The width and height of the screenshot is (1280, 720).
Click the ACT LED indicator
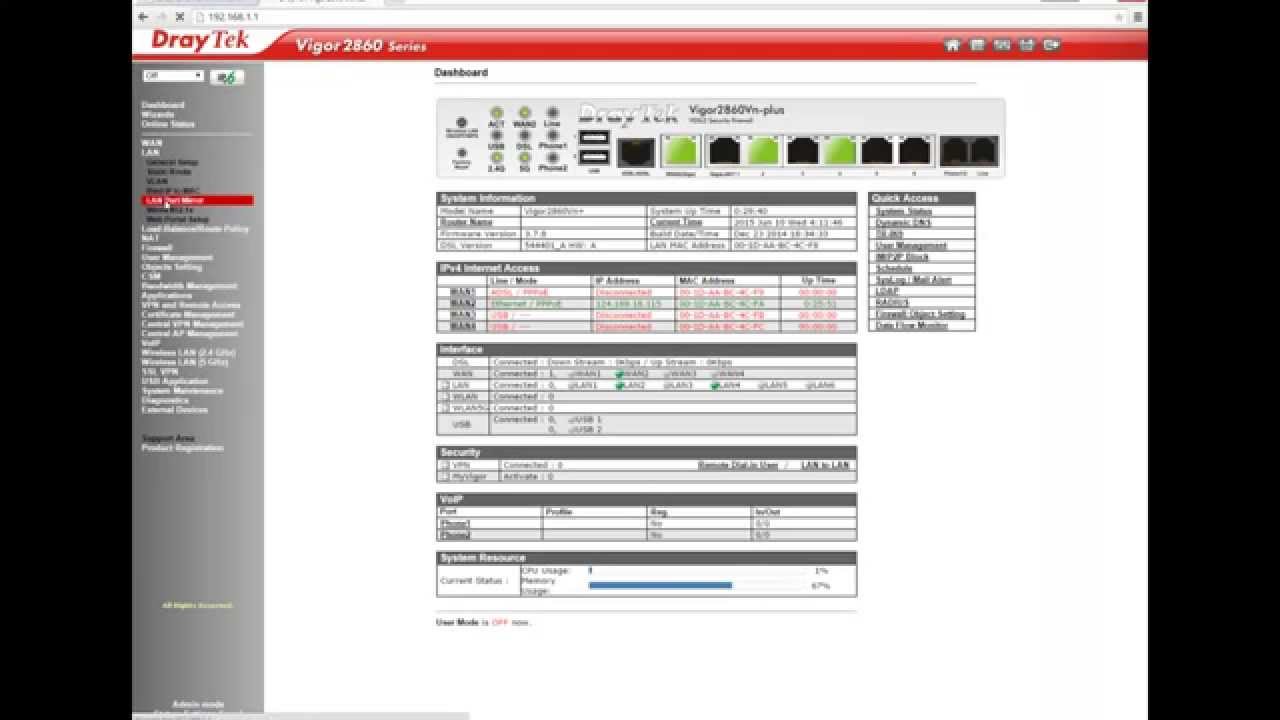coord(496,113)
